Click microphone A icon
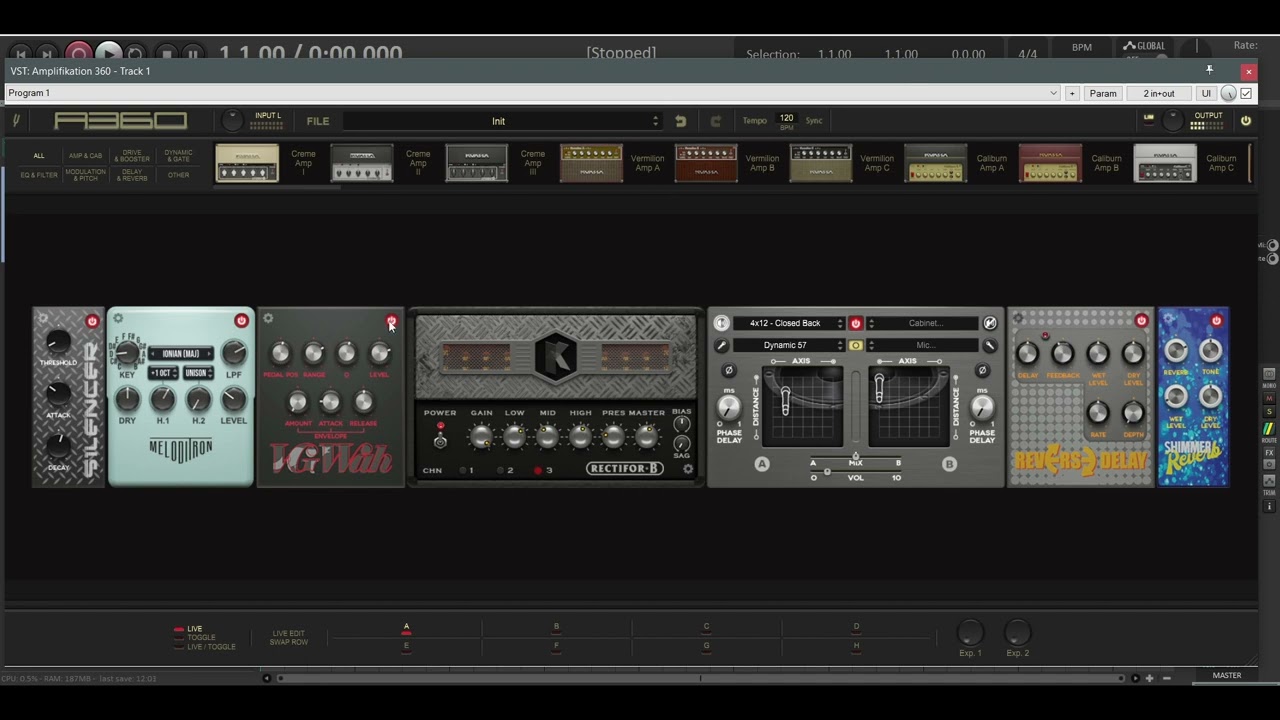Image resolution: width=1280 pixels, height=720 pixels. 721,345
